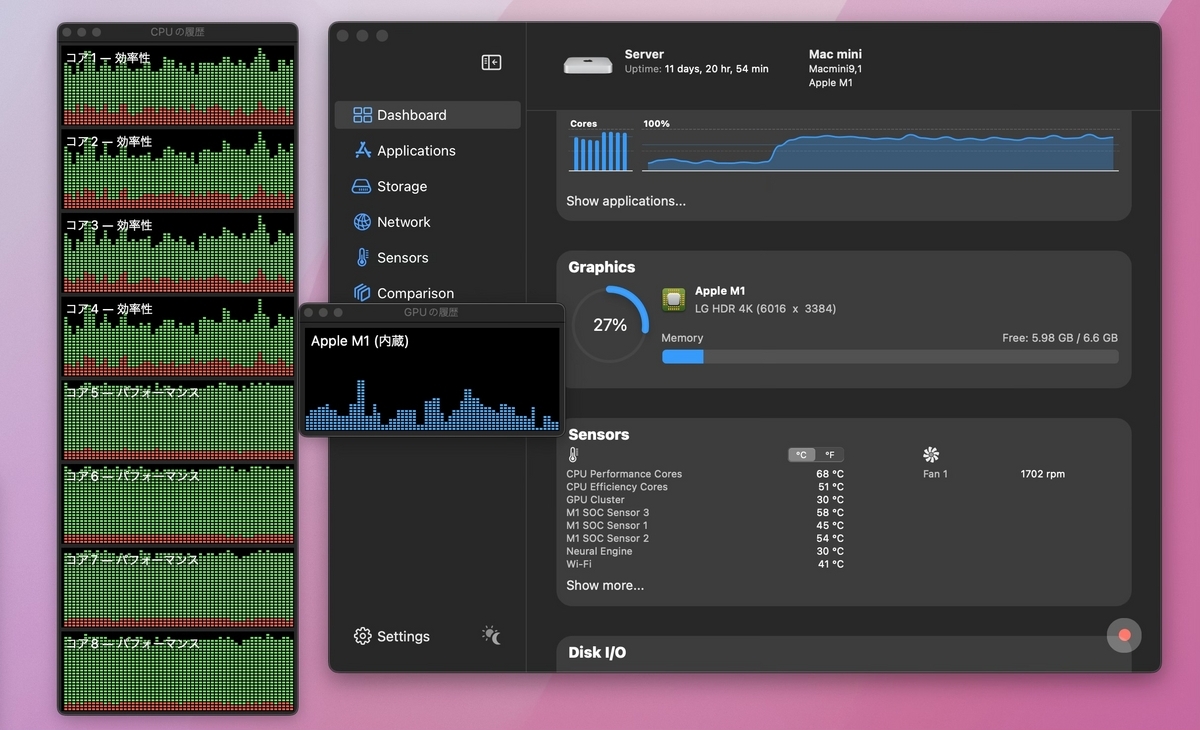Click 'CPU Efficiency Cores' sensor row
This screenshot has height=730, width=1200.
705,487
